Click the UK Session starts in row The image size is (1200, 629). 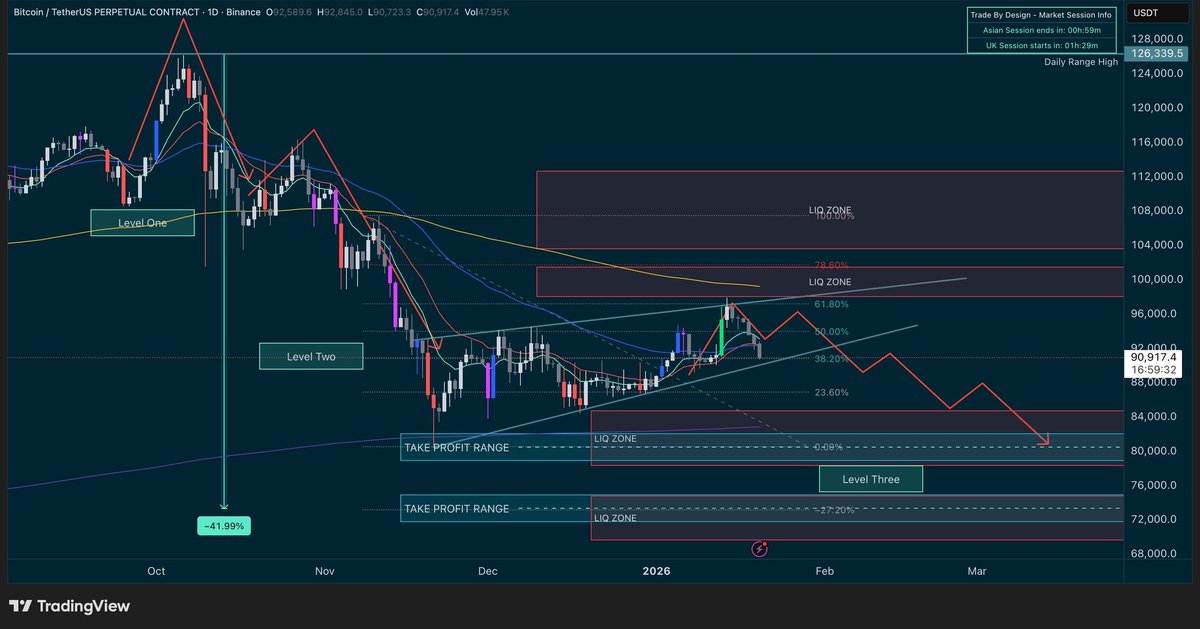tap(1043, 46)
